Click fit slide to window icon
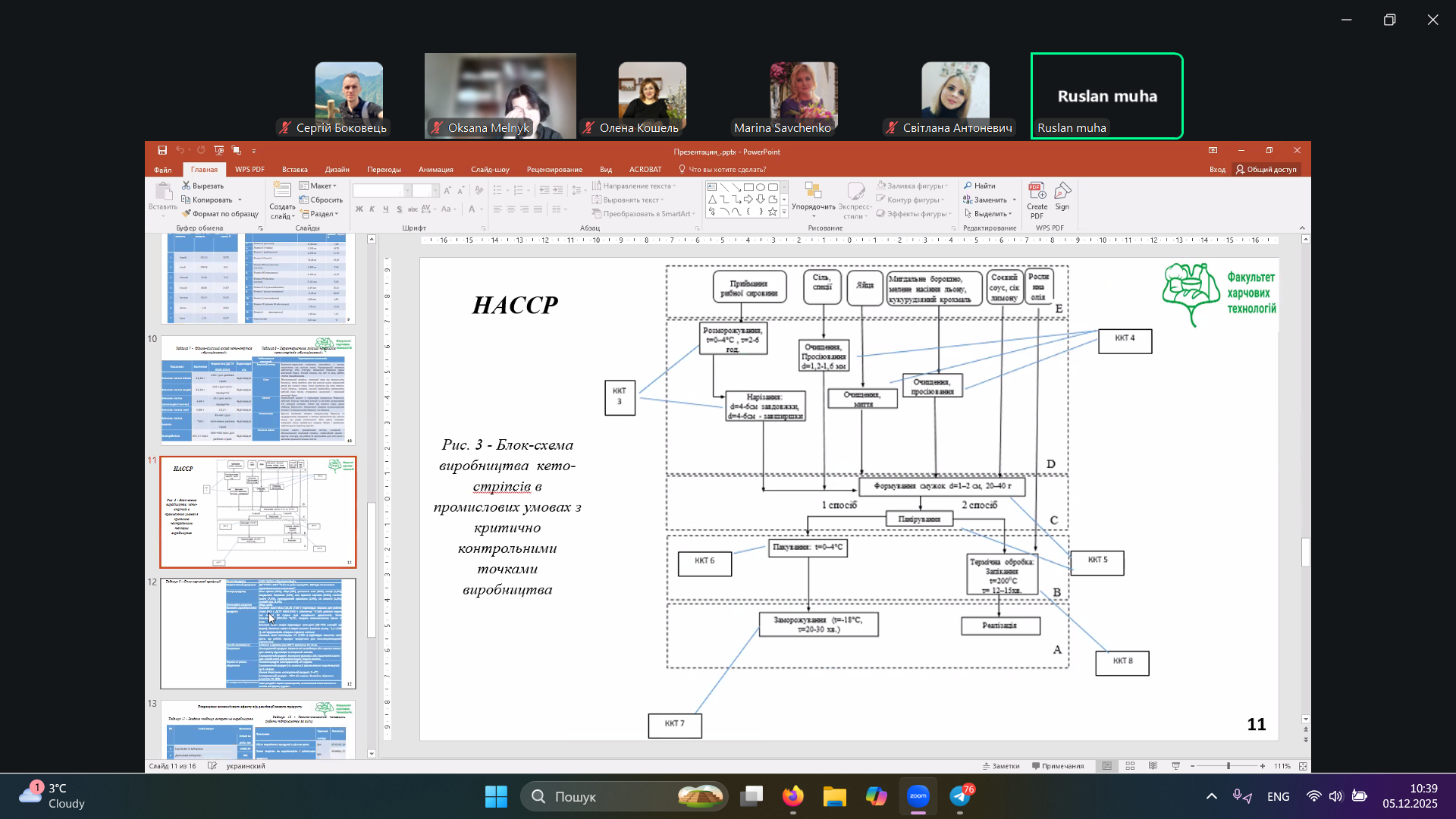Image resolution: width=1456 pixels, height=819 pixels. pos(1303,766)
